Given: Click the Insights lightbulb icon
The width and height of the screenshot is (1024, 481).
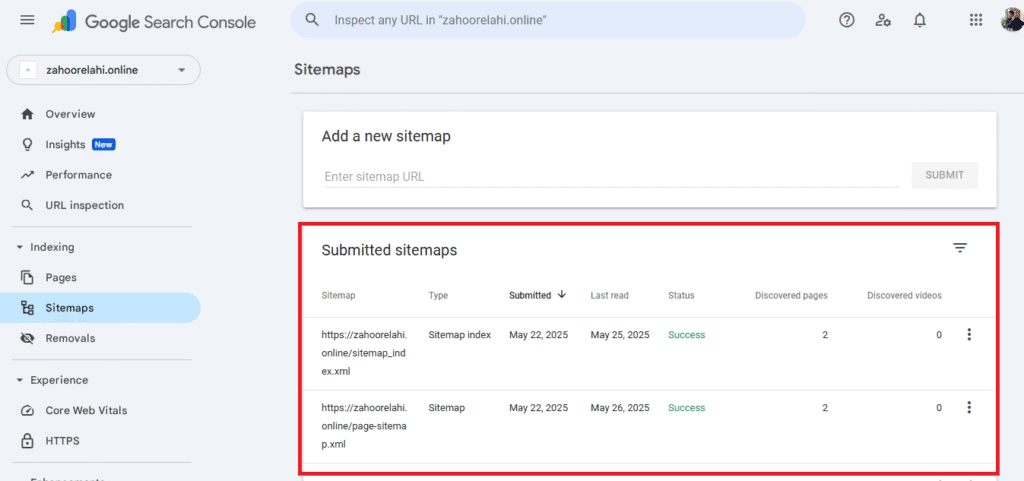Looking at the screenshot, I should coord(27,144).
